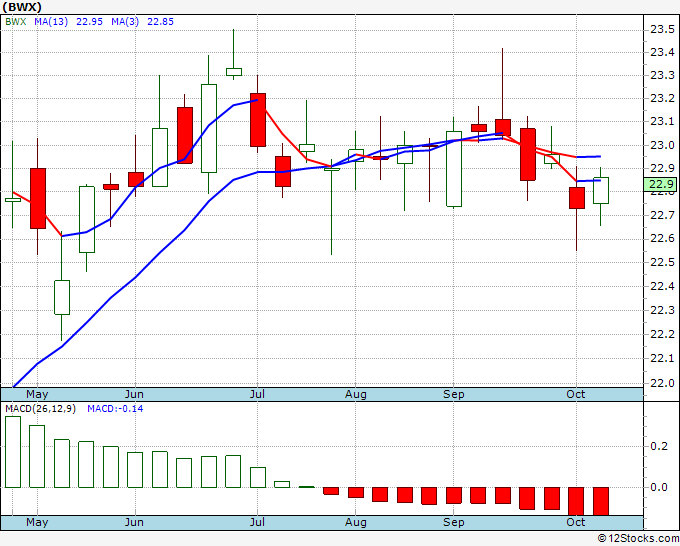Click the 22.0 price axis label
The height and width of the screenshot is (546, 680).
(x=662, y=382)
